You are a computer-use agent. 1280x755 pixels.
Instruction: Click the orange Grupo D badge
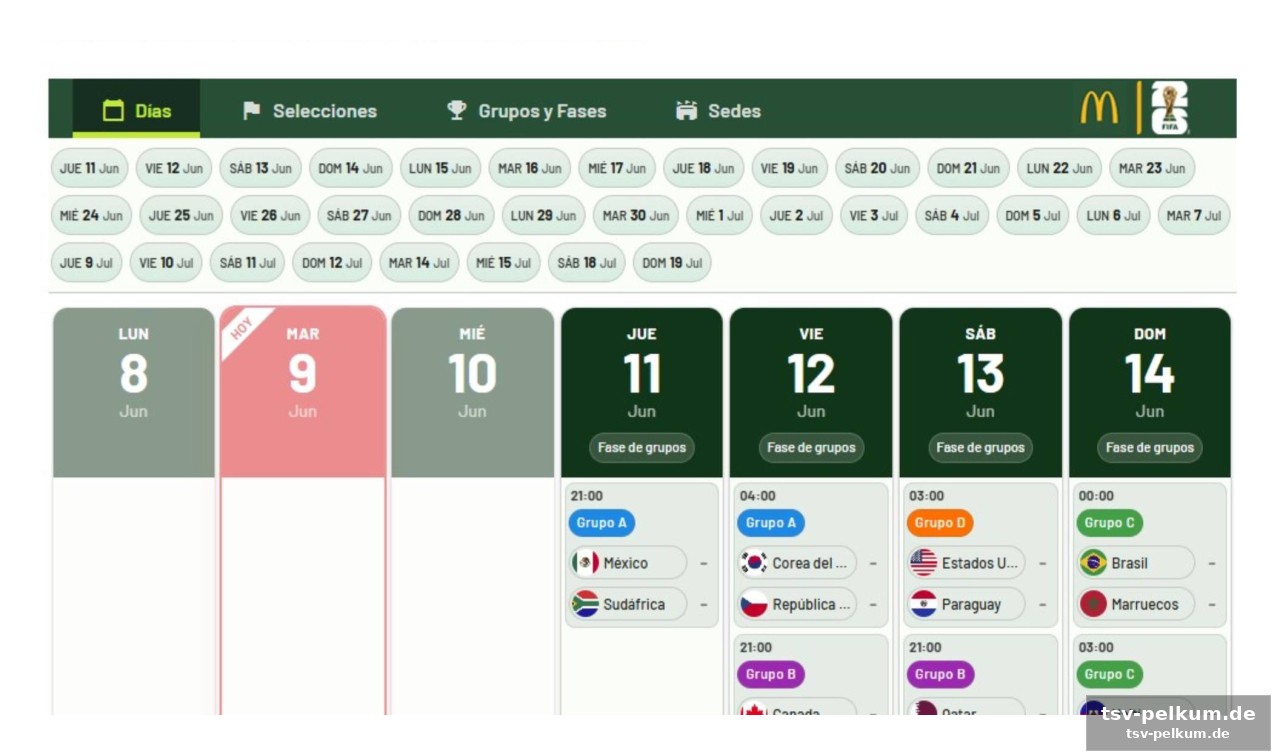click(x=940, y=522)
